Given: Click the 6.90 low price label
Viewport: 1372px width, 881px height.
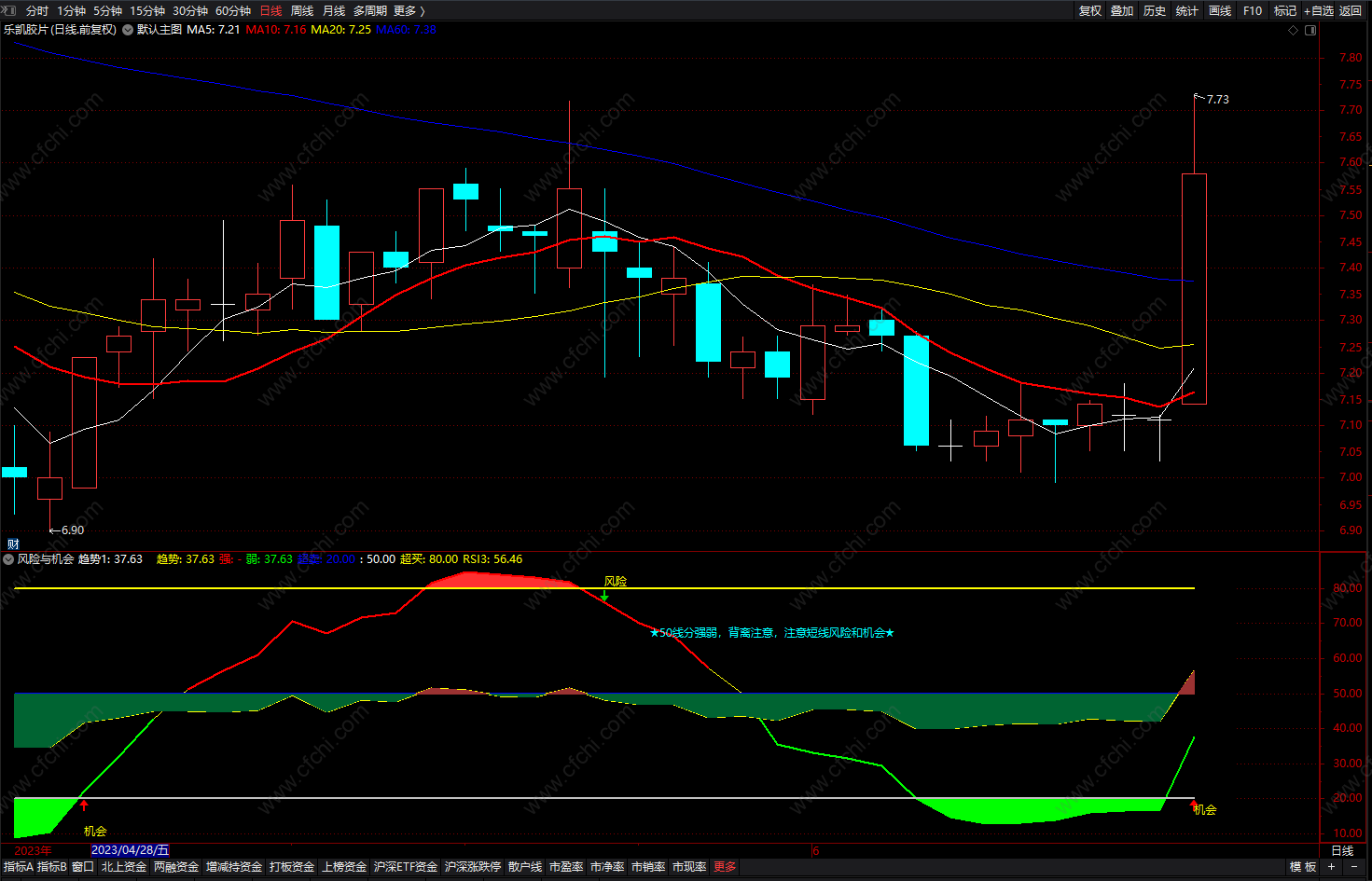Looking at the screenshot, I should pyautogui.click(x=73, y=530).
